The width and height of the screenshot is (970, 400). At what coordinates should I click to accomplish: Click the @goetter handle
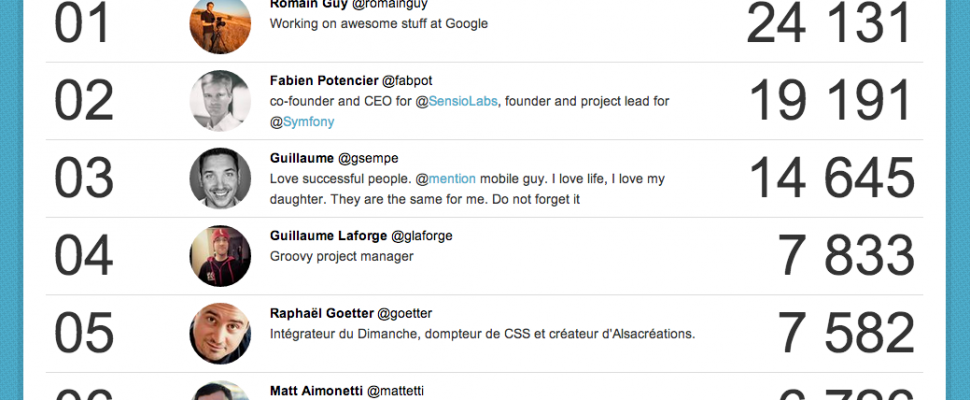(405, 313)
